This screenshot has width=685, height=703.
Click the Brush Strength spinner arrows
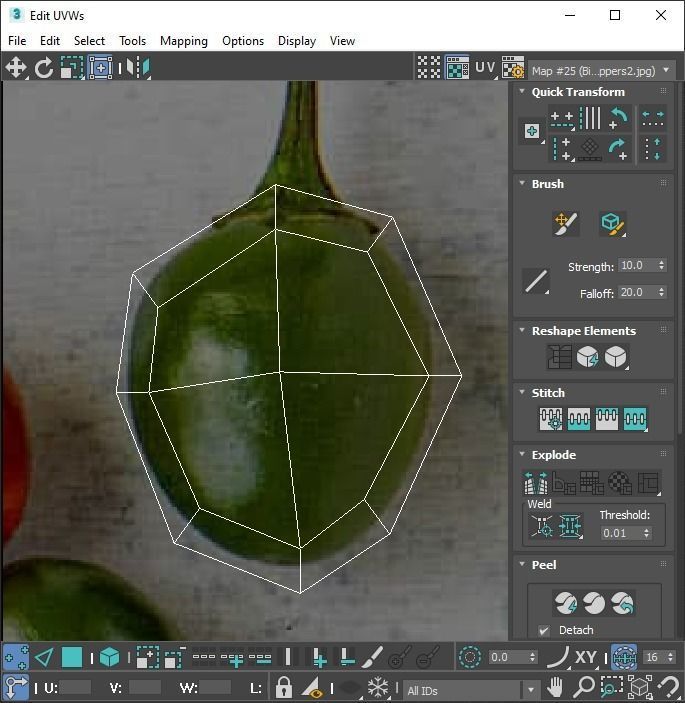point(661,265)
